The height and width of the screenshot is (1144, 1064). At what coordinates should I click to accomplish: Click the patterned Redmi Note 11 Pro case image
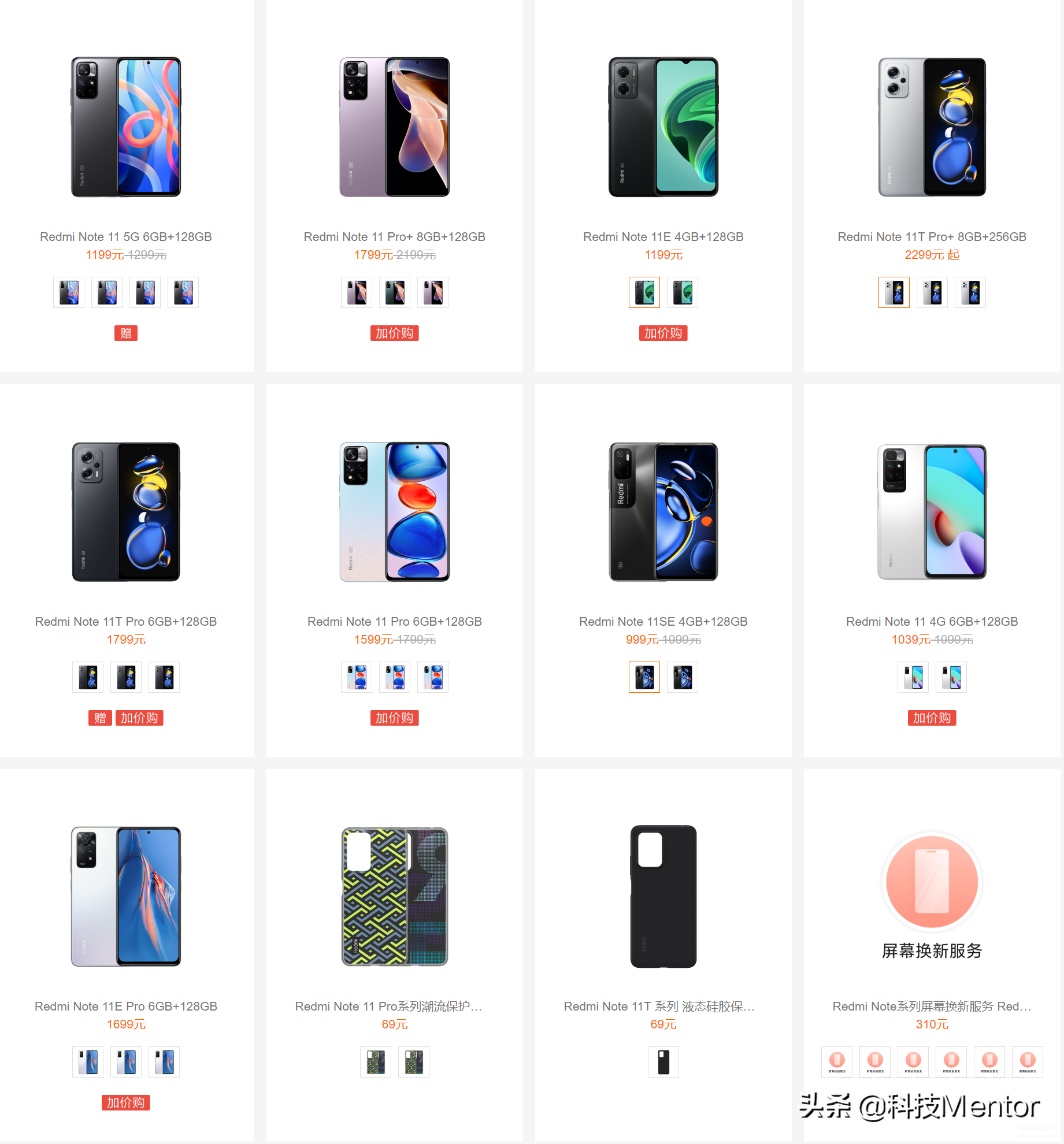(395, 896)
